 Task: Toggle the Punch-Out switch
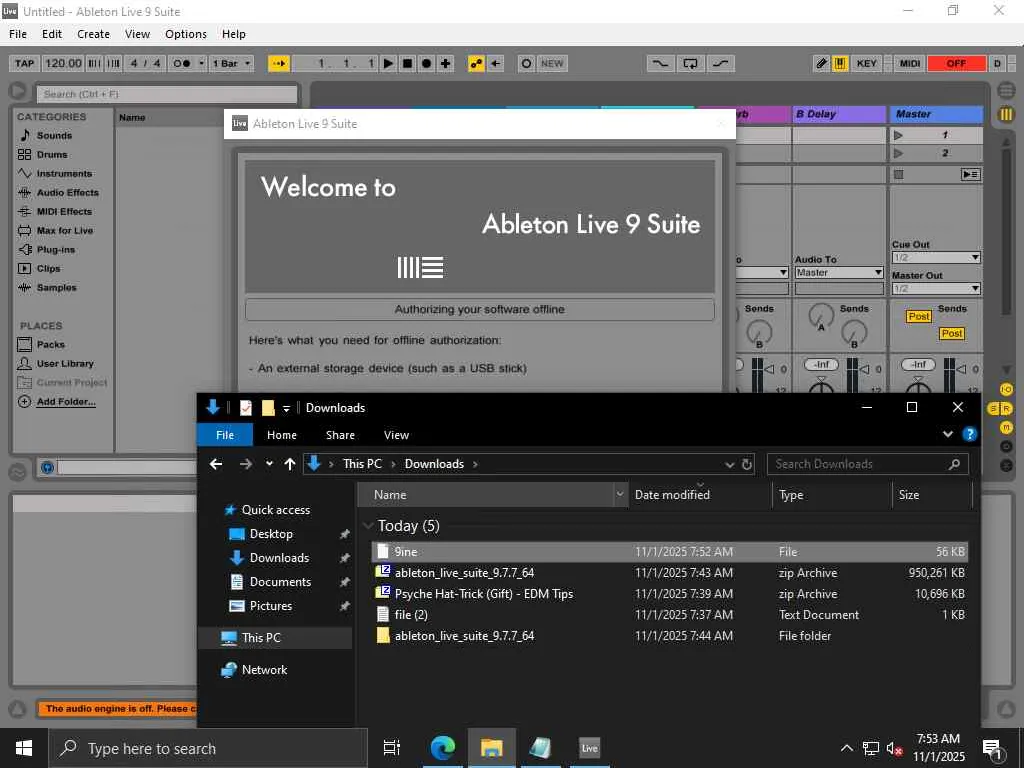[x=720, y=63]
